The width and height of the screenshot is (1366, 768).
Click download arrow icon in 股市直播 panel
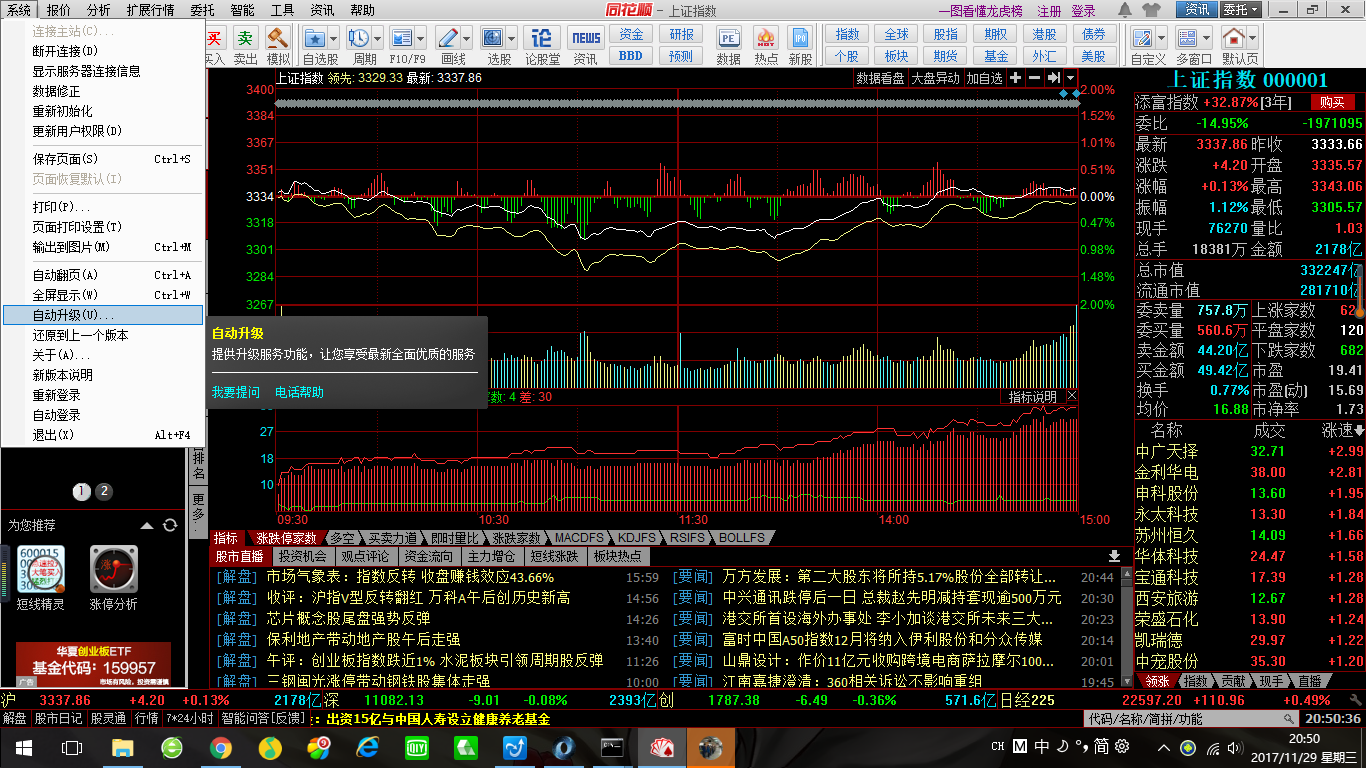coord(1114,556)
